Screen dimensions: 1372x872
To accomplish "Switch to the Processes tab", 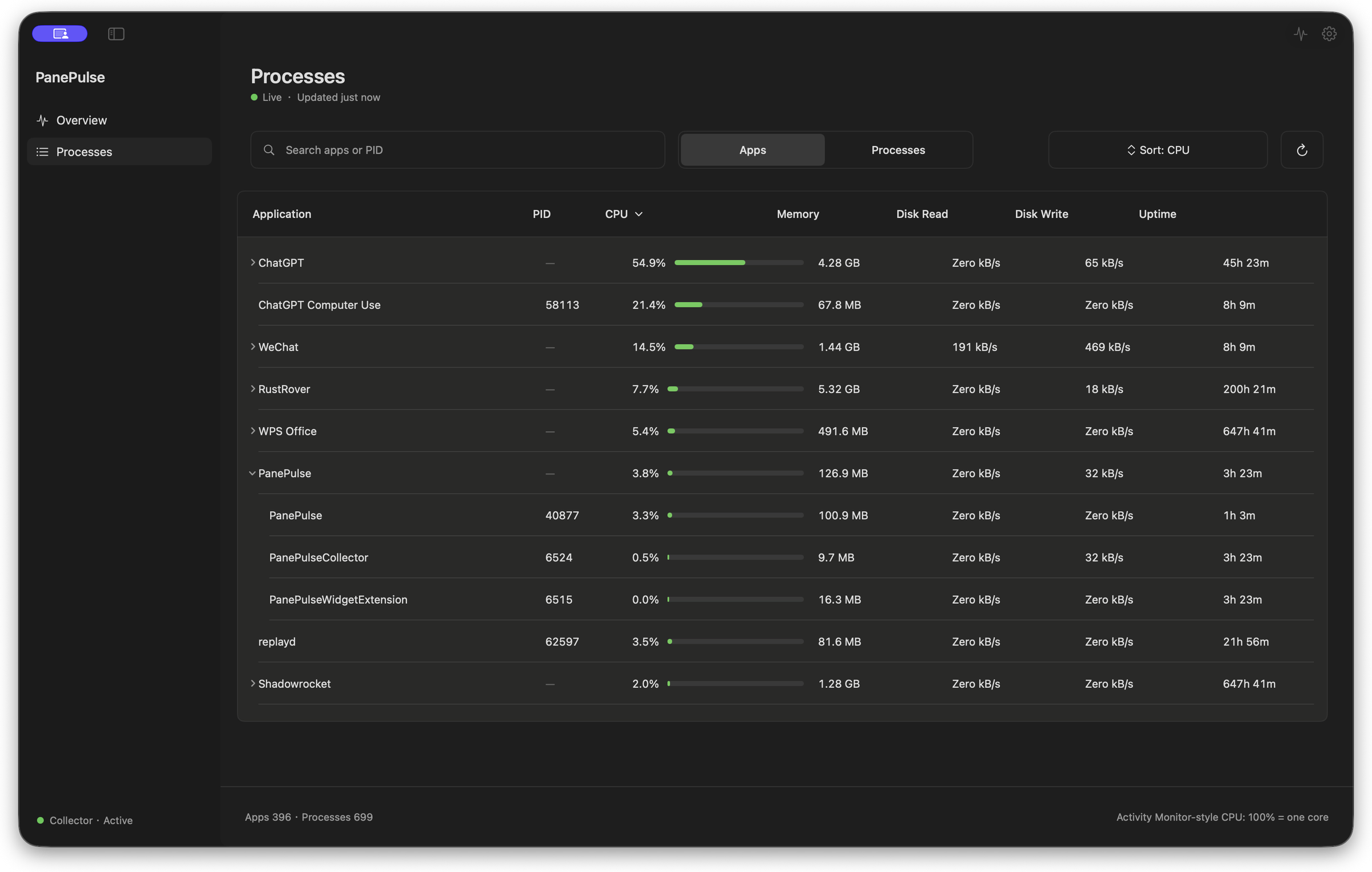I will coord(898,150).
